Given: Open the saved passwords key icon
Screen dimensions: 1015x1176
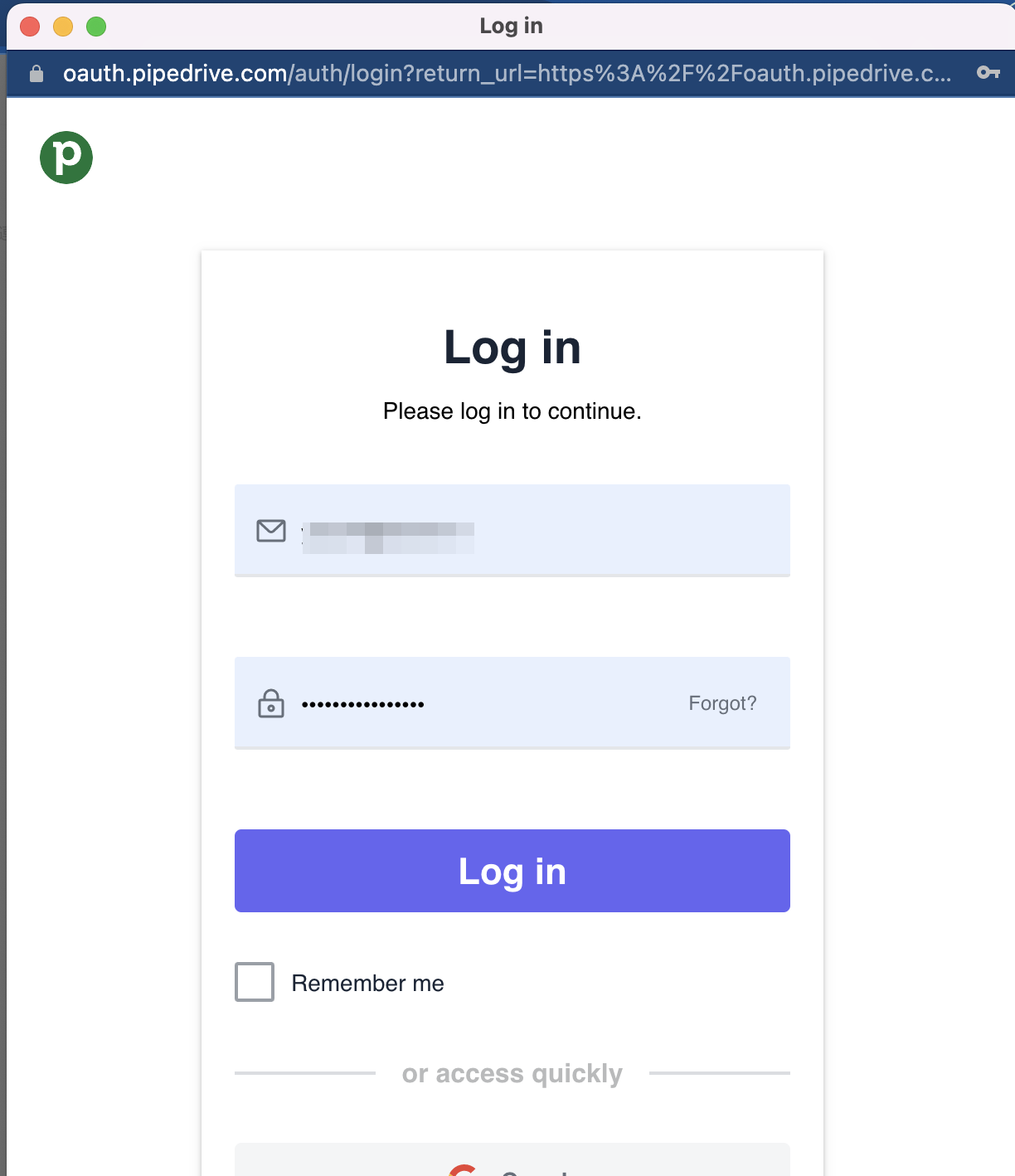Looking at the screenshot, I should 988,73.
